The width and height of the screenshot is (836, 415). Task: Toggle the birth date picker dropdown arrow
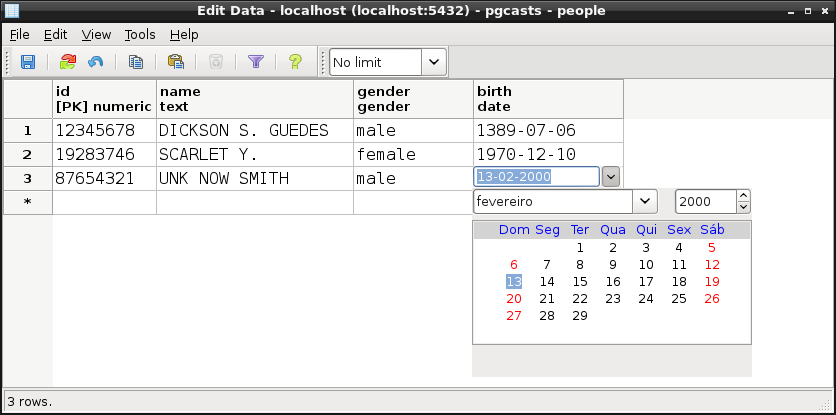click(x=611, y=177)
